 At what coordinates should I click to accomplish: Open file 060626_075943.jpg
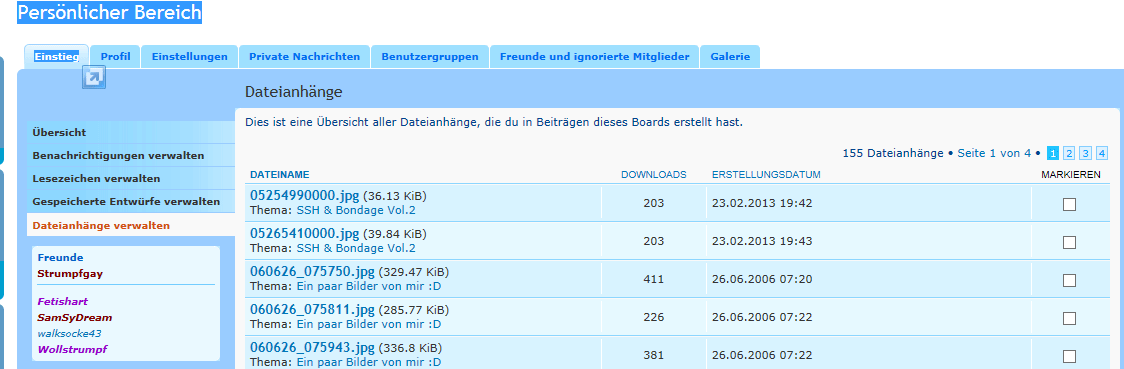313,348
